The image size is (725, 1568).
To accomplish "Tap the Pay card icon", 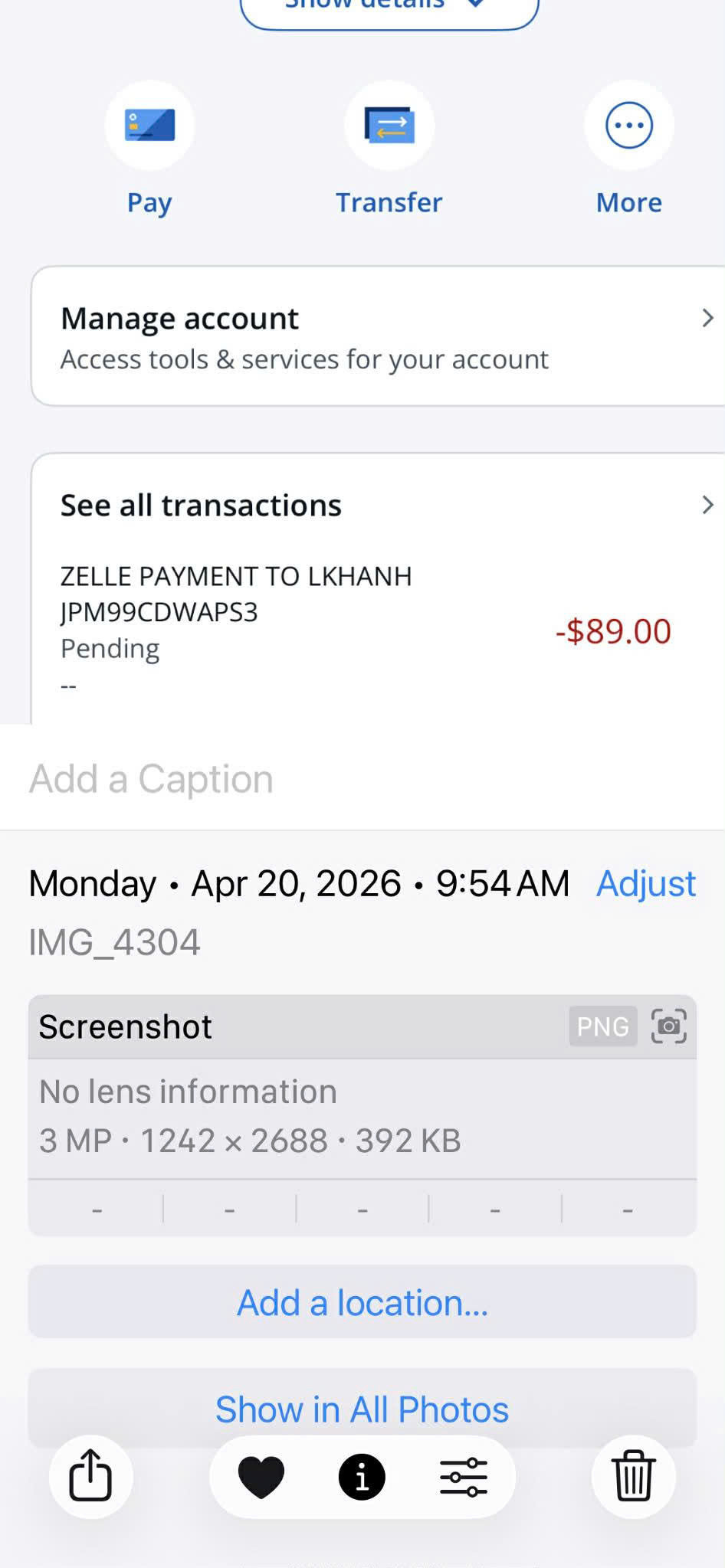I will (x=149, y=125).
